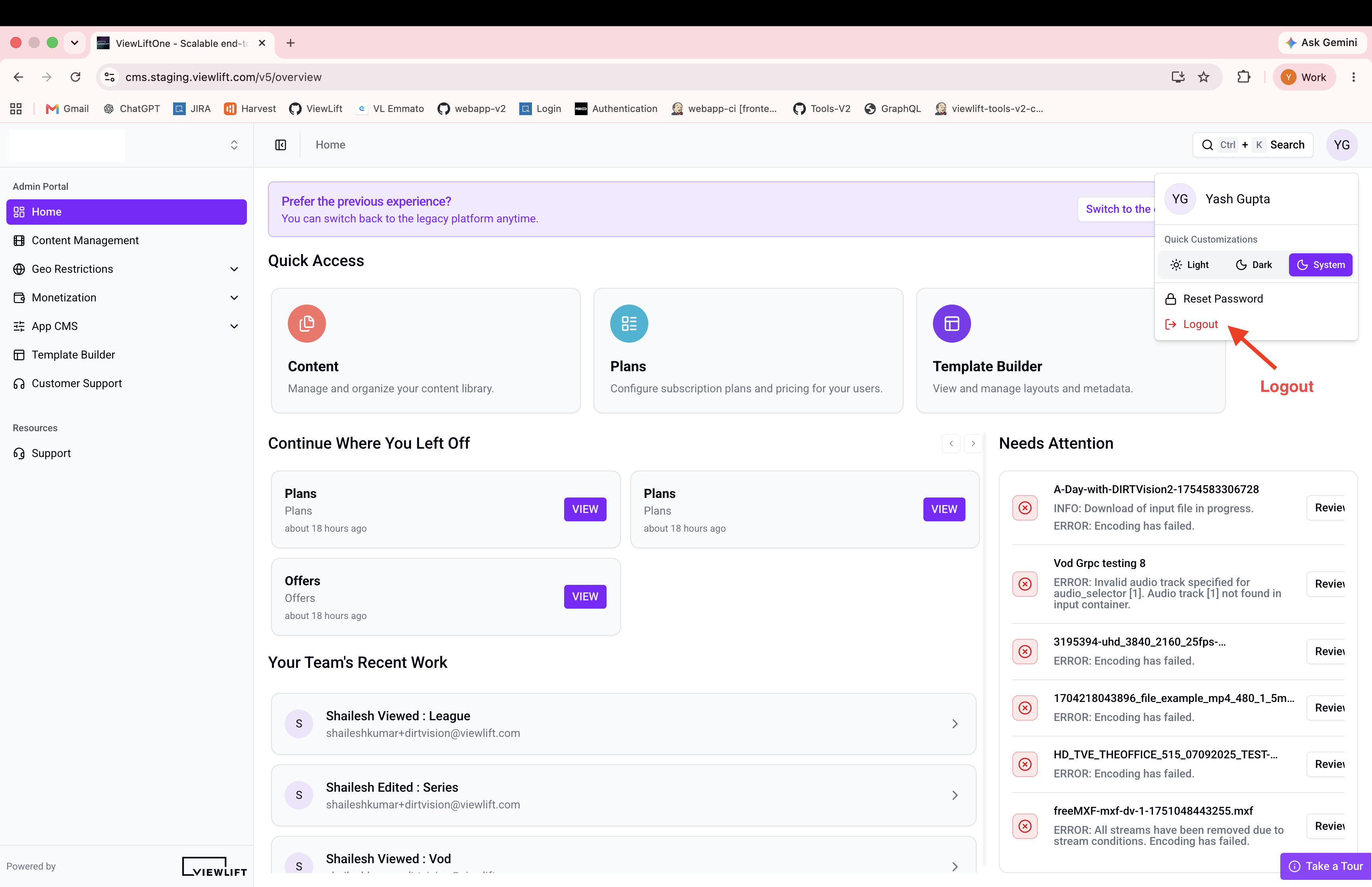Click the Ask Gemini button
Image resolution: width=1372 pixels, height=887 pixels.
[x=1322, y=42]
